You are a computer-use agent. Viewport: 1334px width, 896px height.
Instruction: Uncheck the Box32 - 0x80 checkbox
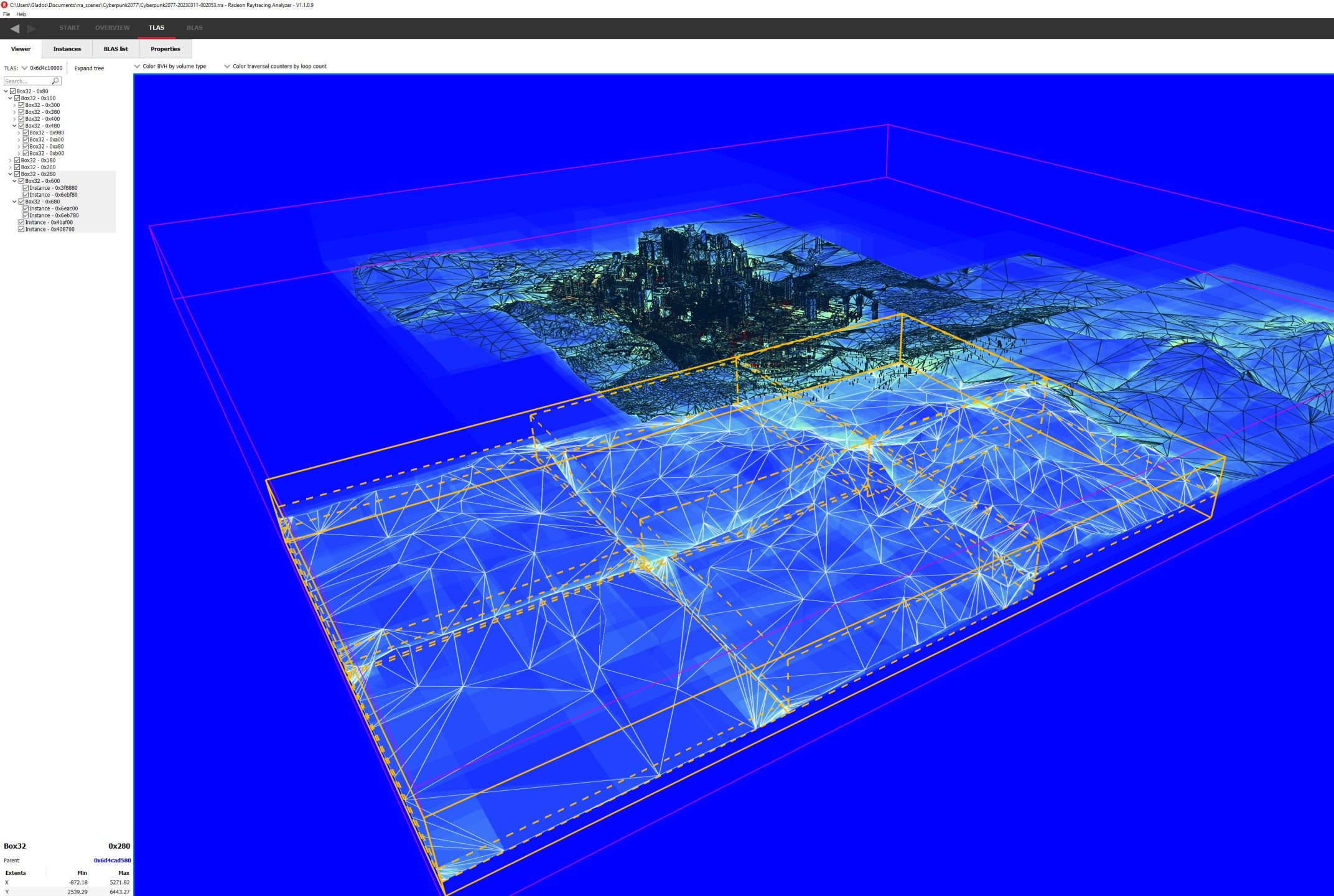point(12,91)
